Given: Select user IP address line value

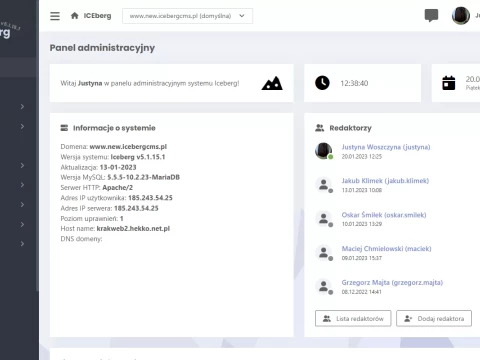Looking at the screenshot, I should coord(150,198).
